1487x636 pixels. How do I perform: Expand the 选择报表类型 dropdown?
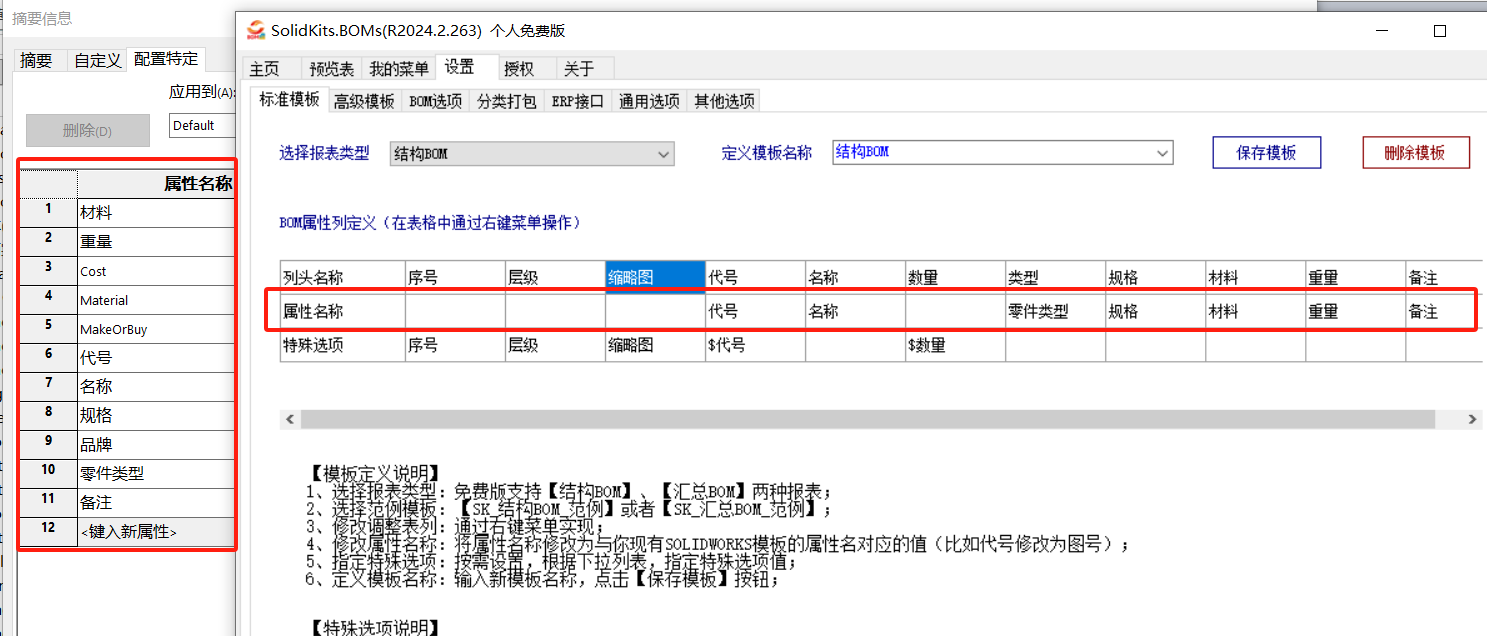point(662,152)
